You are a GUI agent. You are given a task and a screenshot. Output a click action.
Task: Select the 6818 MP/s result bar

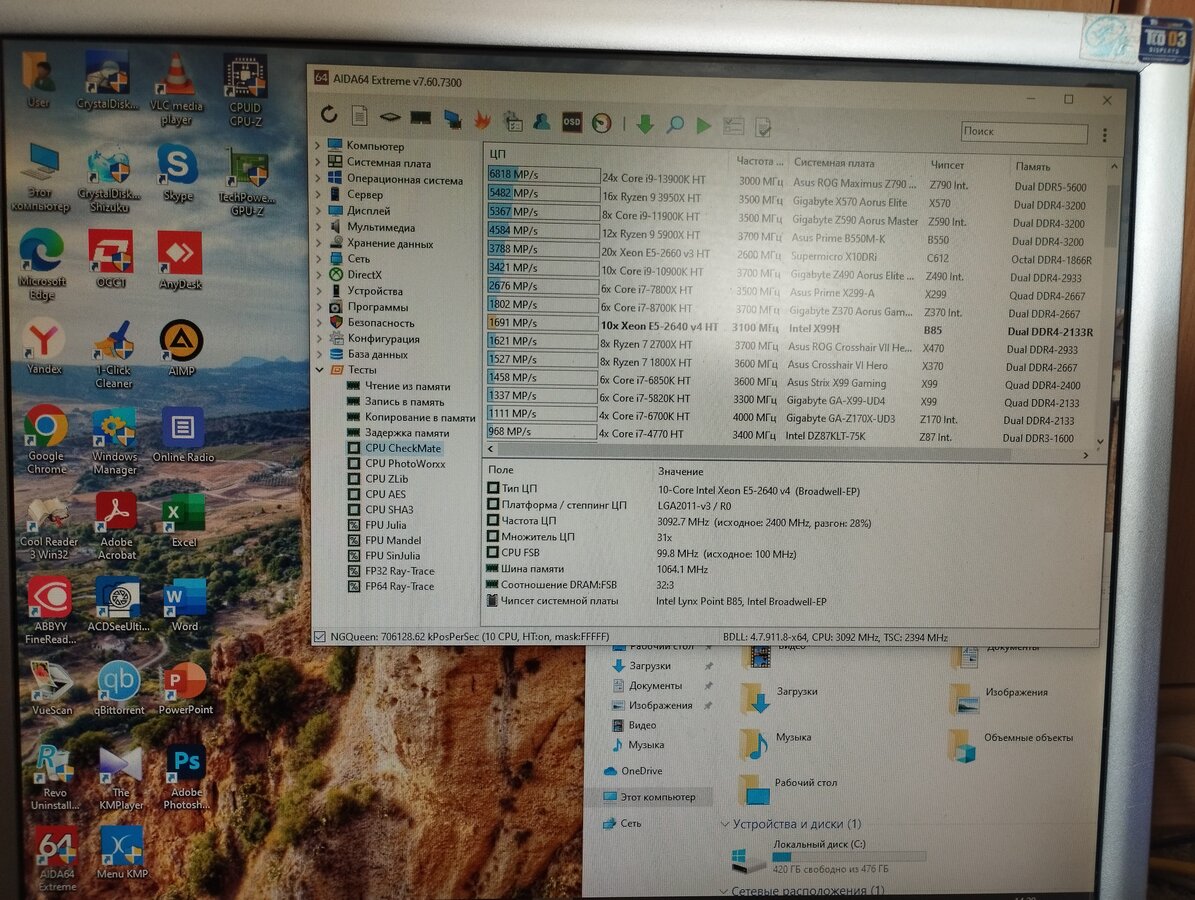tap(543, 175)
